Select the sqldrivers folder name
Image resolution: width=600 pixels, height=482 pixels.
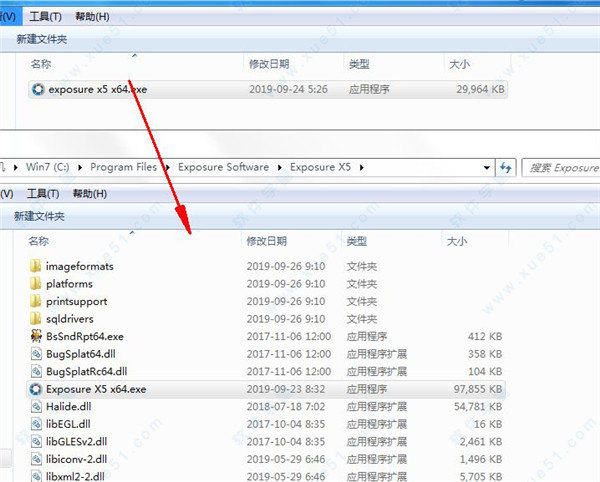(70, 319)
